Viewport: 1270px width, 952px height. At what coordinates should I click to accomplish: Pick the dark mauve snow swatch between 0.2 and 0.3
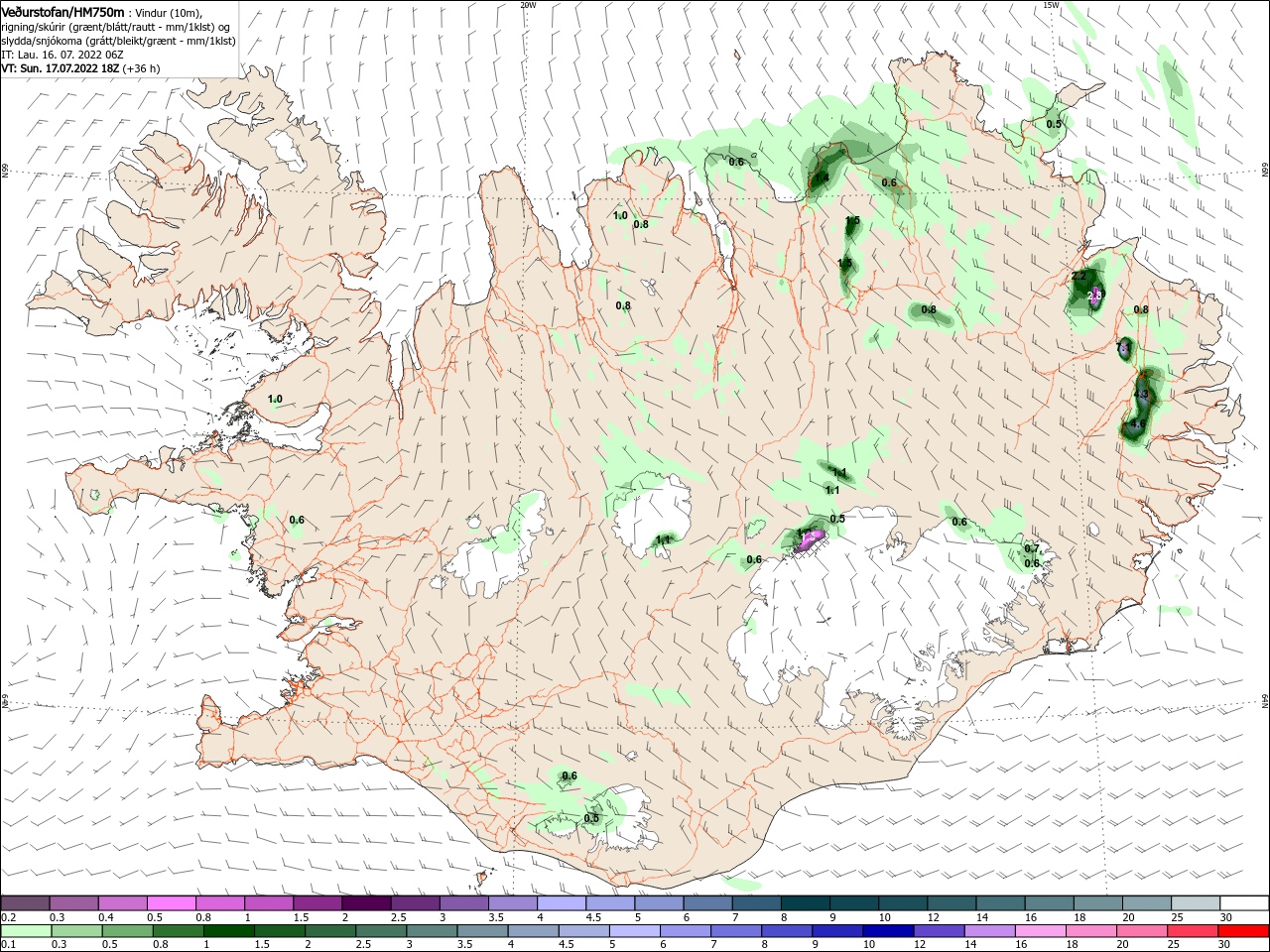point(25,903)
